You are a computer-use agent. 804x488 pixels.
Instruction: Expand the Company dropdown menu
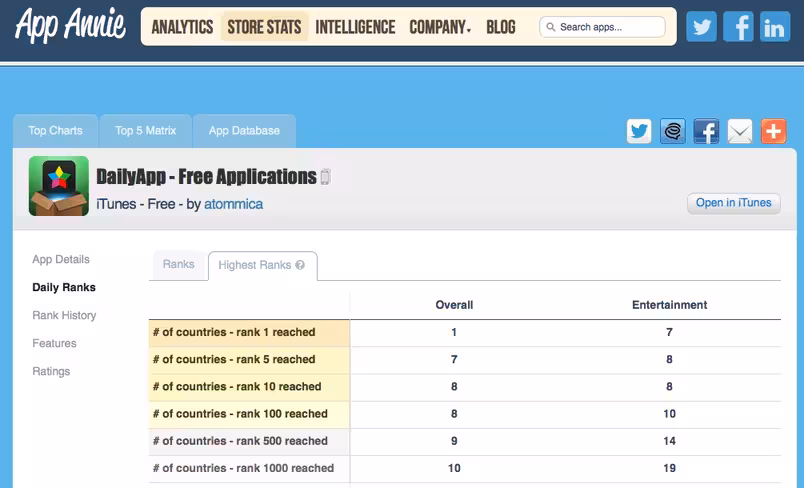tap(440, 27)
